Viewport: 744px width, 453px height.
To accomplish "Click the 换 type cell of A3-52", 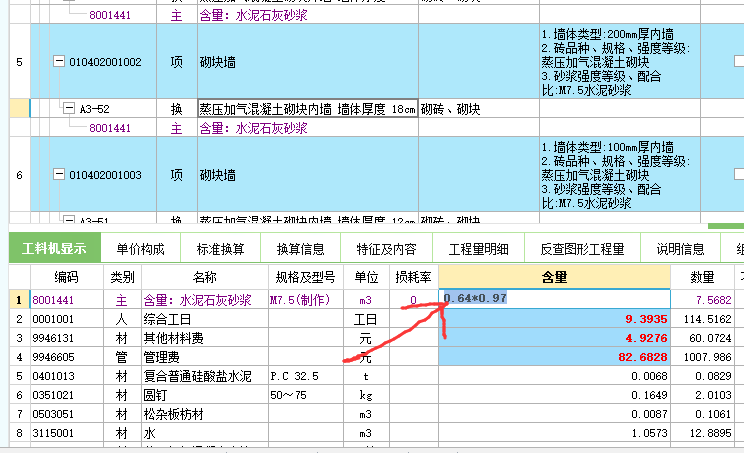I will point(177,109).
